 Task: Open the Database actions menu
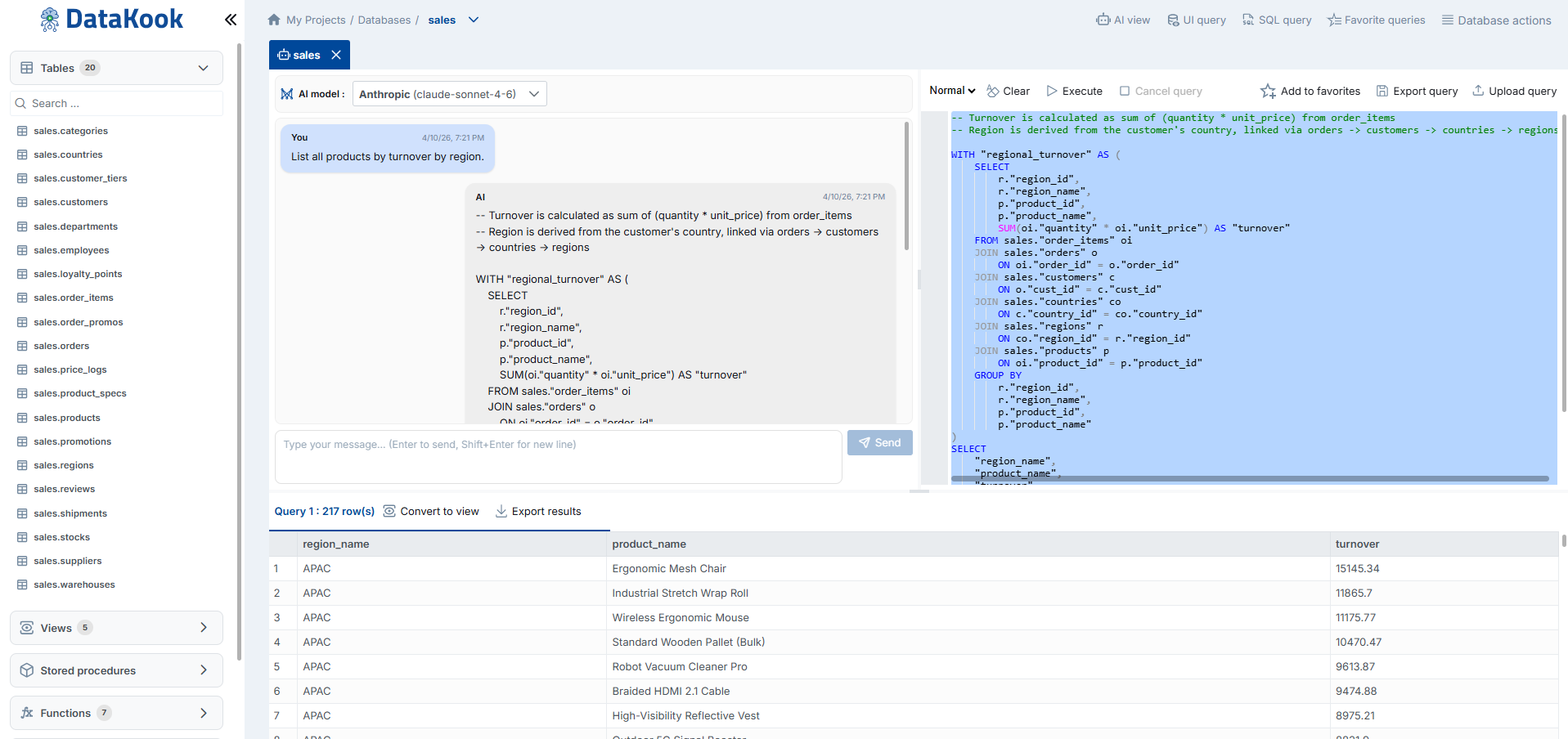pyautogui.click(x=1496, y=20)
